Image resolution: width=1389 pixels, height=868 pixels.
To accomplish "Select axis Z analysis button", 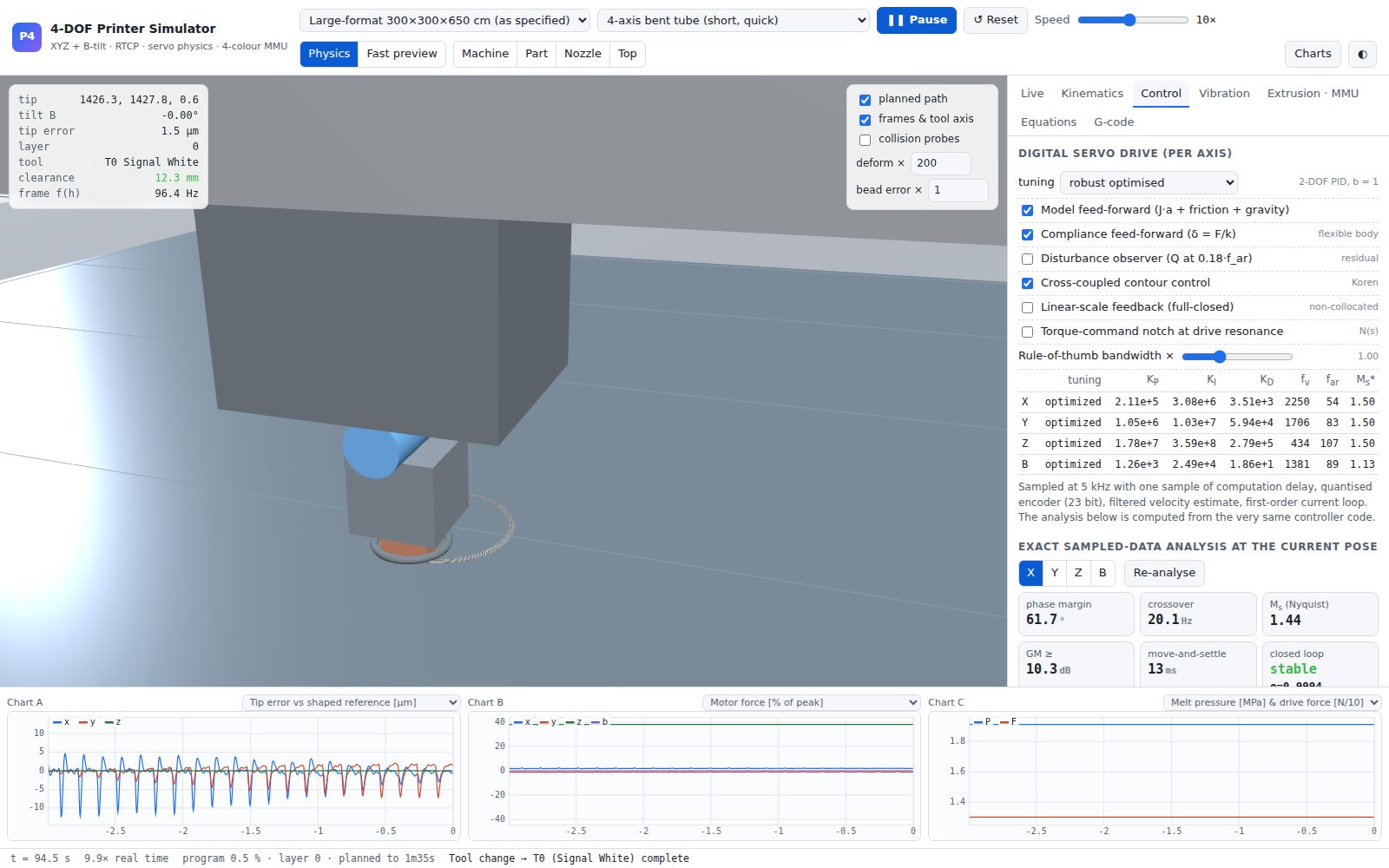I will [x=1078, y=573].
